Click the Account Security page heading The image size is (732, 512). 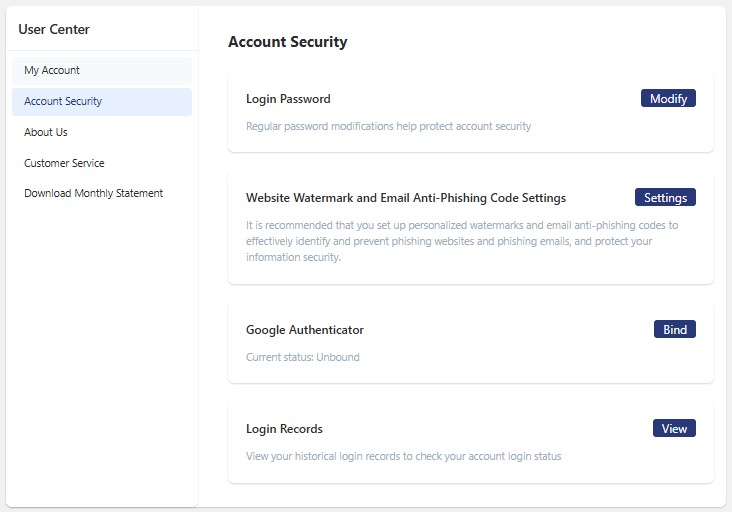287,42
